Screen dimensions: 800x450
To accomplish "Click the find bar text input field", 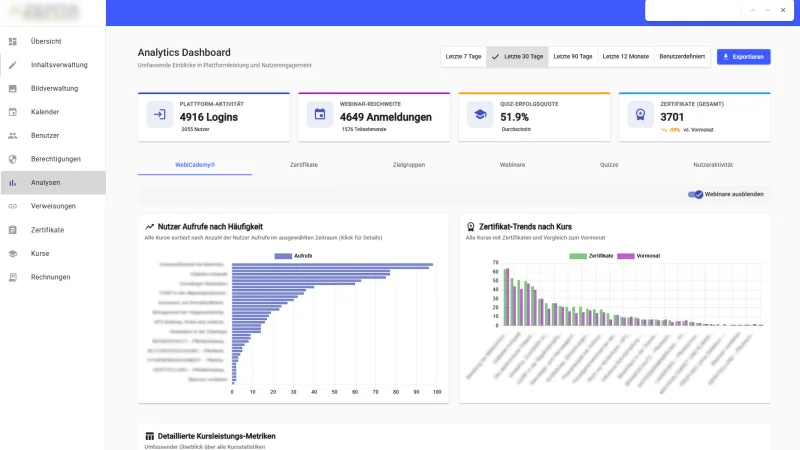I will click(x=694, y=10).
